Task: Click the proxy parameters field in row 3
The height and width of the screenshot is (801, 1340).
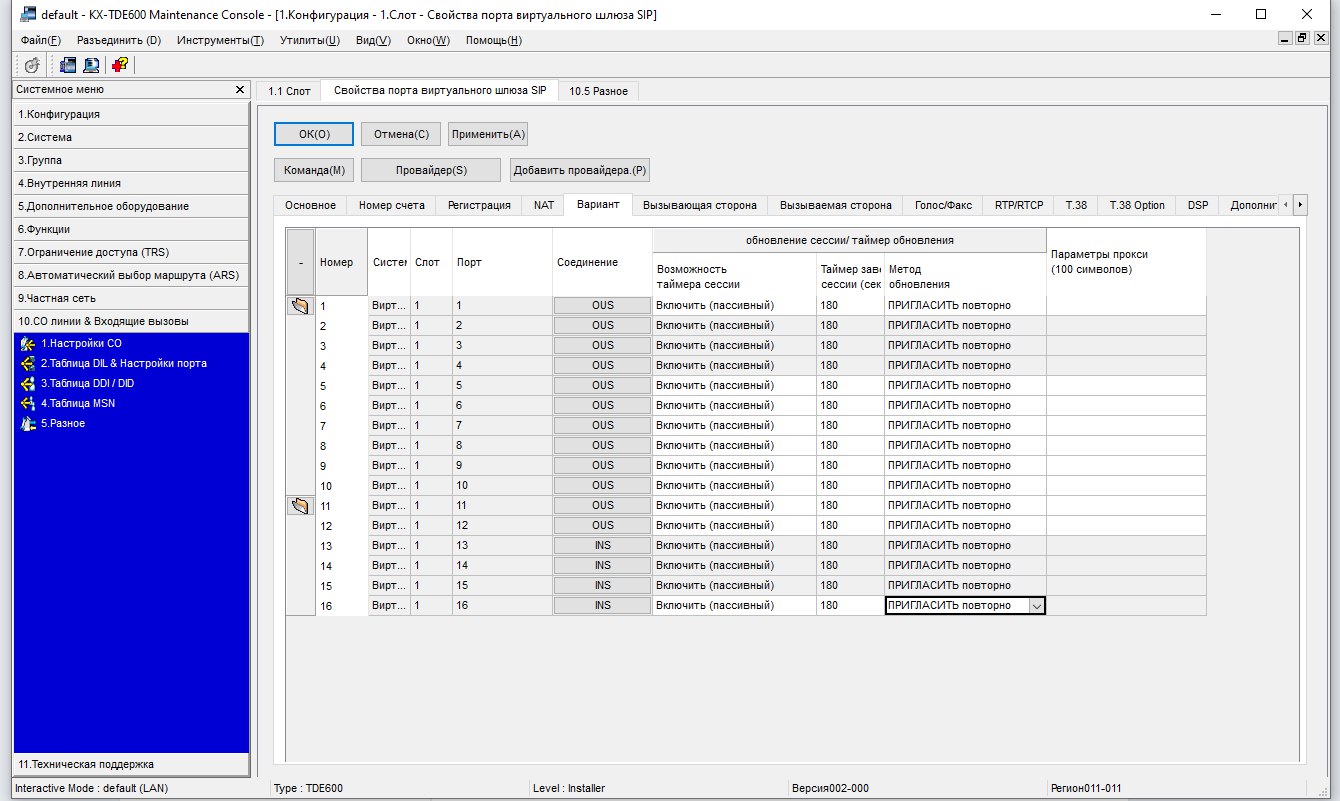Action: point(1126,345)
